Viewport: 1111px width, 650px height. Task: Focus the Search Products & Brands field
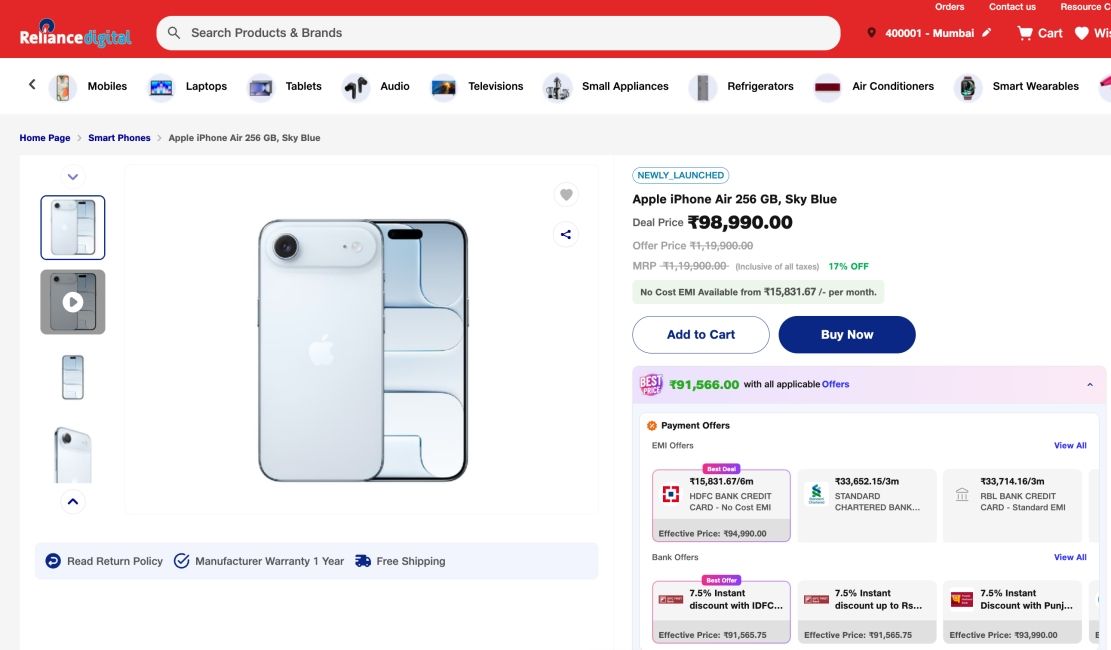click(x=498, y=33)
